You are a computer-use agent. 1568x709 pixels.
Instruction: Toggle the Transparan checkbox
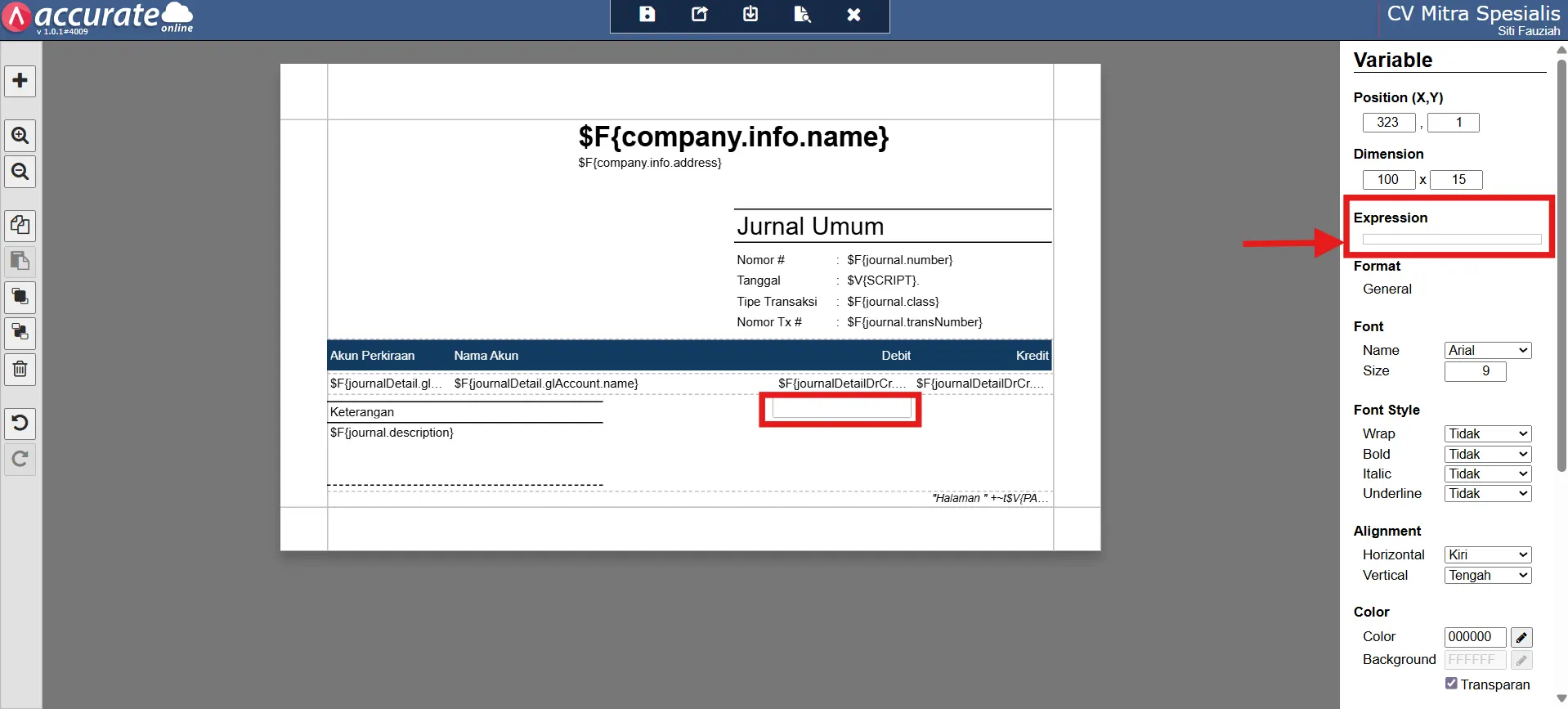point(1451,684)
